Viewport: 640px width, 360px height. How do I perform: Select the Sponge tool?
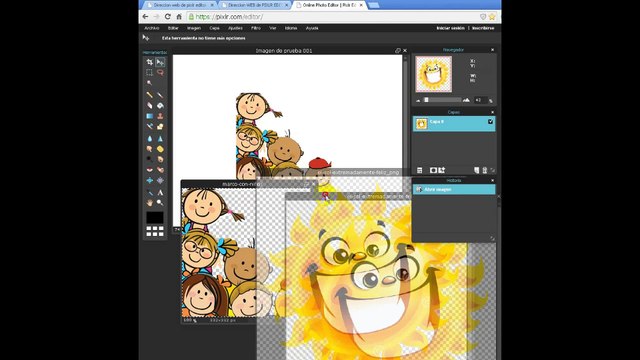160,149
